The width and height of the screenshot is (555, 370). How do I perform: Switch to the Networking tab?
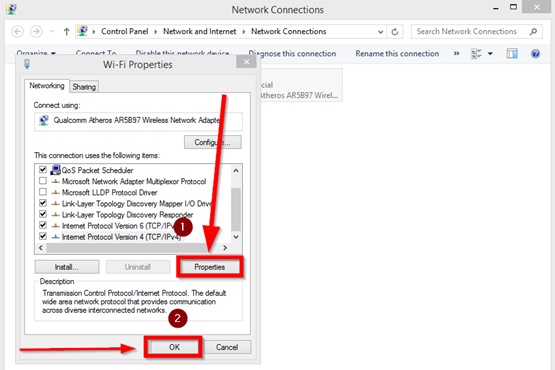(x=47, y=86)
